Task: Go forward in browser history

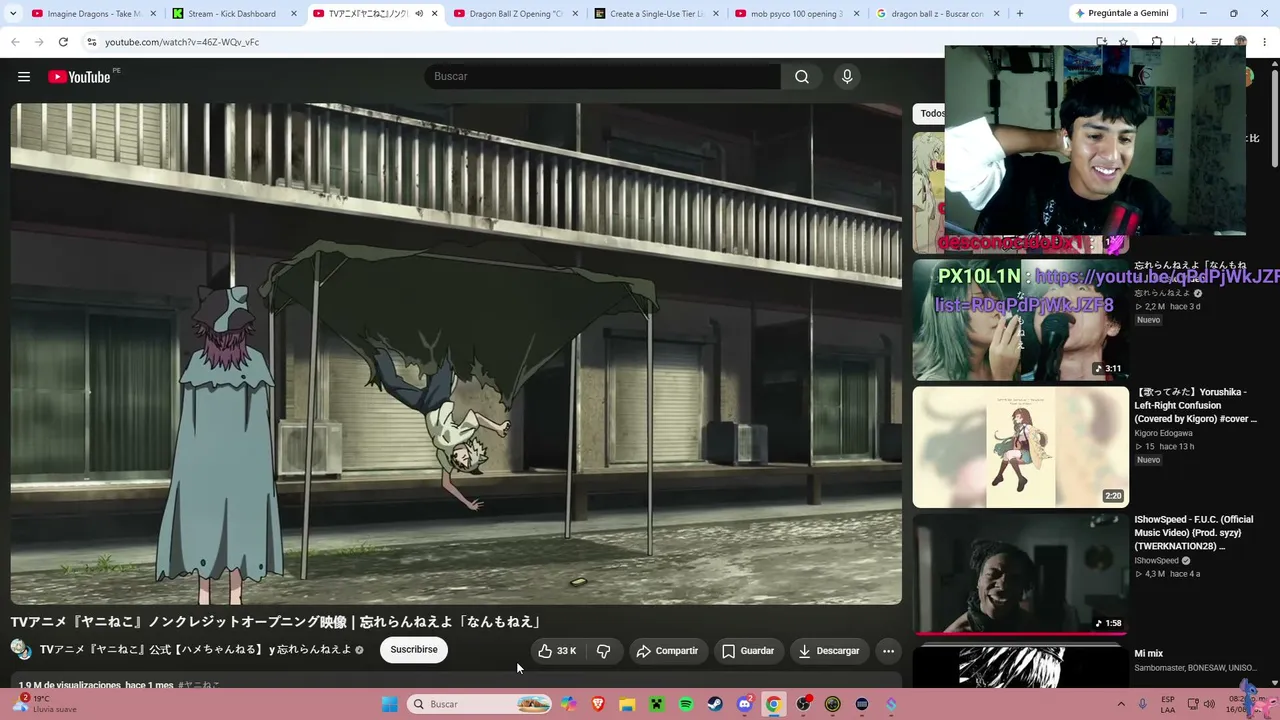Action: (39, 42)
